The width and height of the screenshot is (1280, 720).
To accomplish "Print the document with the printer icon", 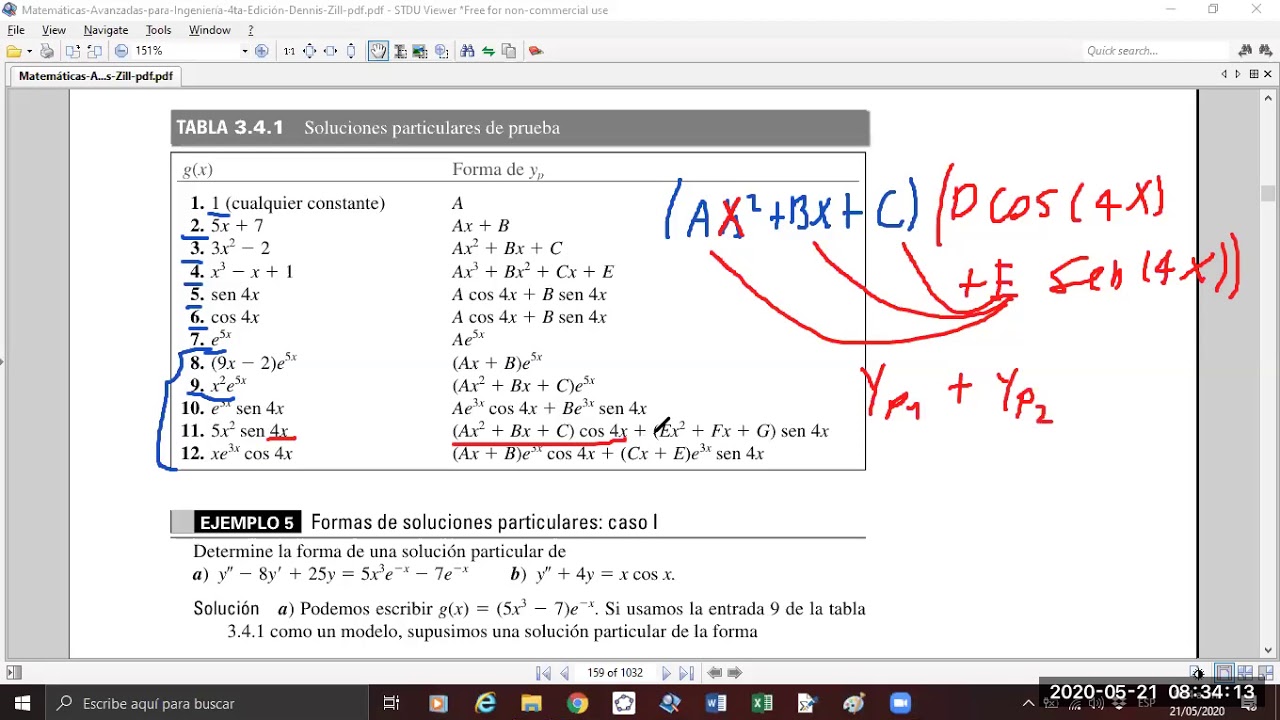I will (x=47, y=51).
